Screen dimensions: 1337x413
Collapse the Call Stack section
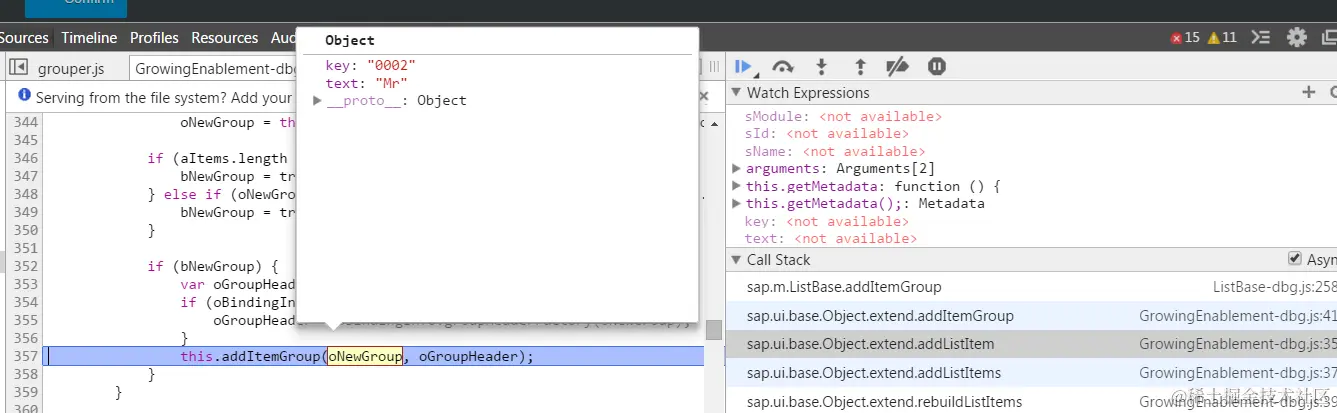tap(736, 260)
